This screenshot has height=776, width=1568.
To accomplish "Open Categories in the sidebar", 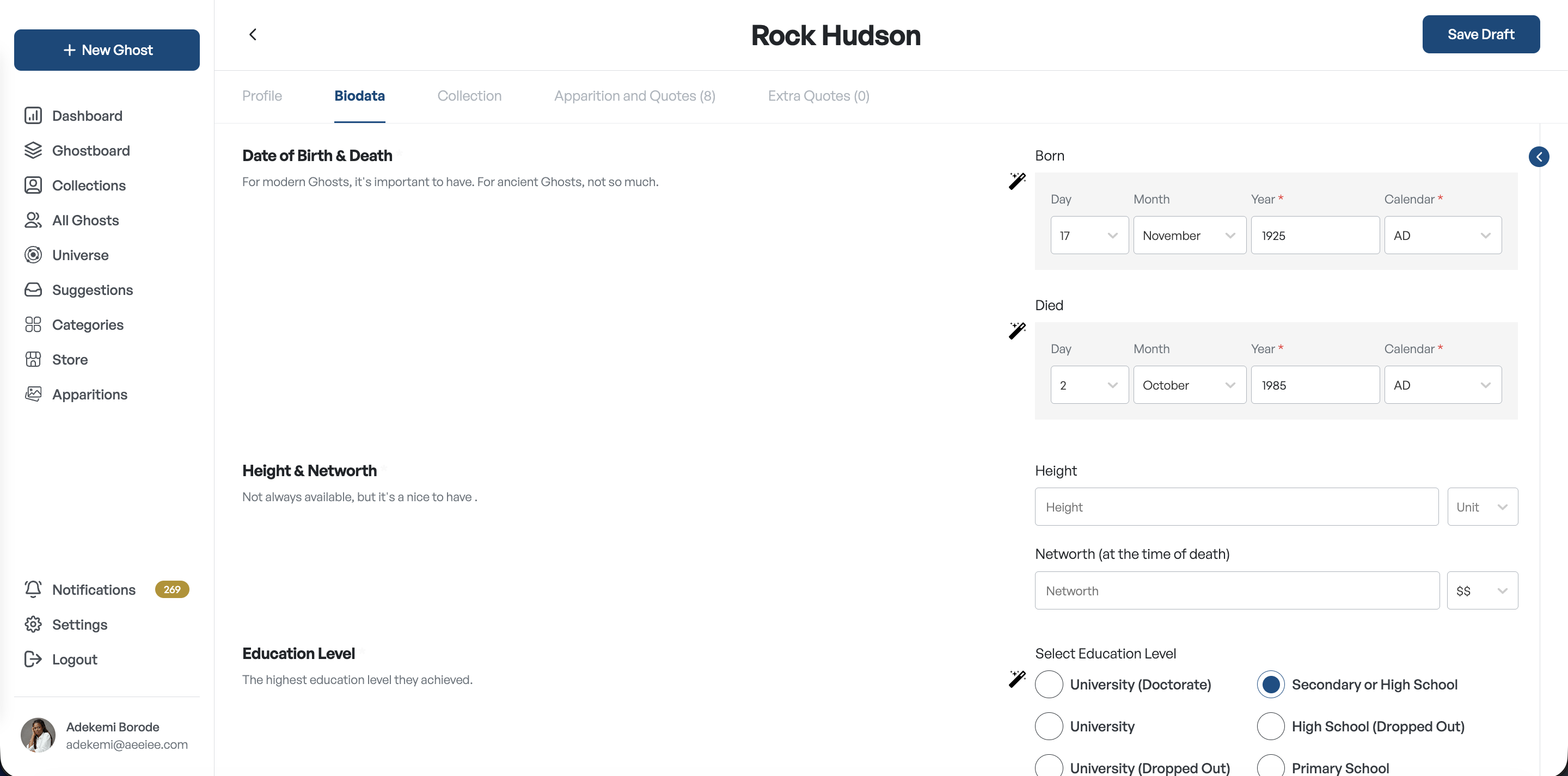I will pyautogui.click(x=88, y=325).
